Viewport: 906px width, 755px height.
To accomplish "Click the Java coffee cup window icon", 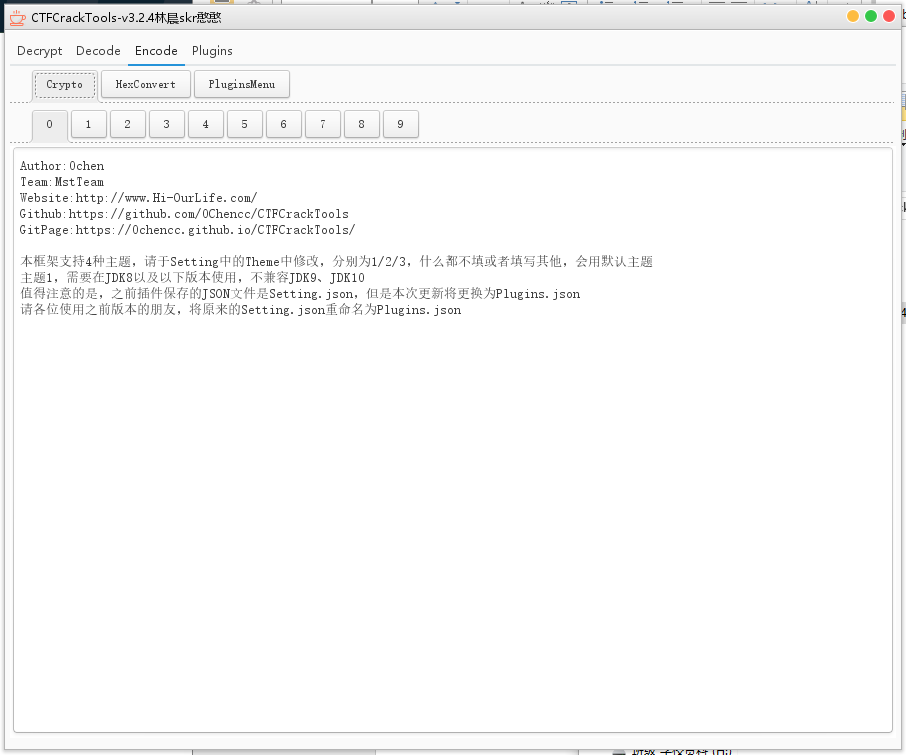I will click(17, 18).
